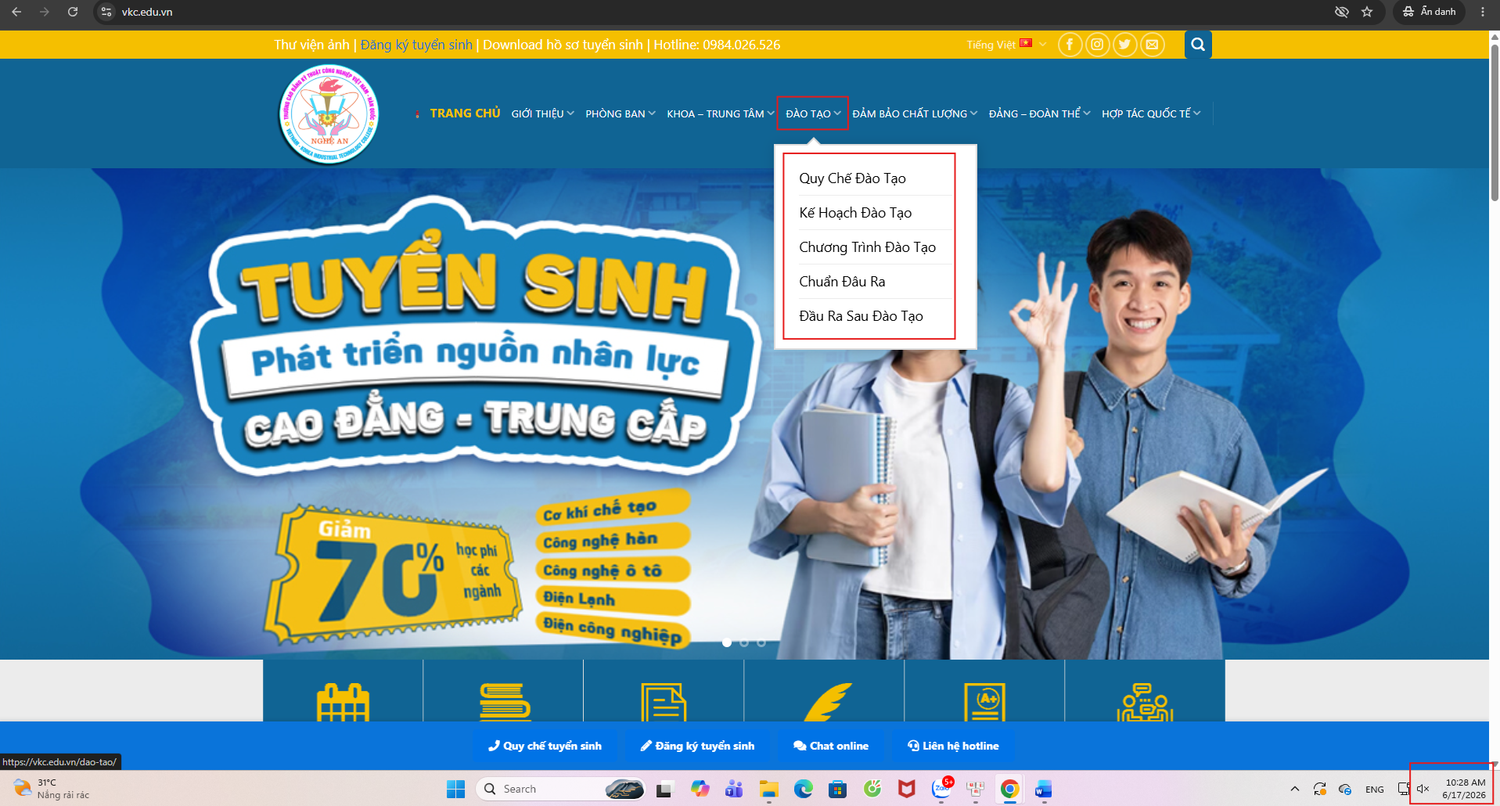The image size is (1500, 806).
Task: Open the weather widget showing 31°C
Action: tap(52, 789)
